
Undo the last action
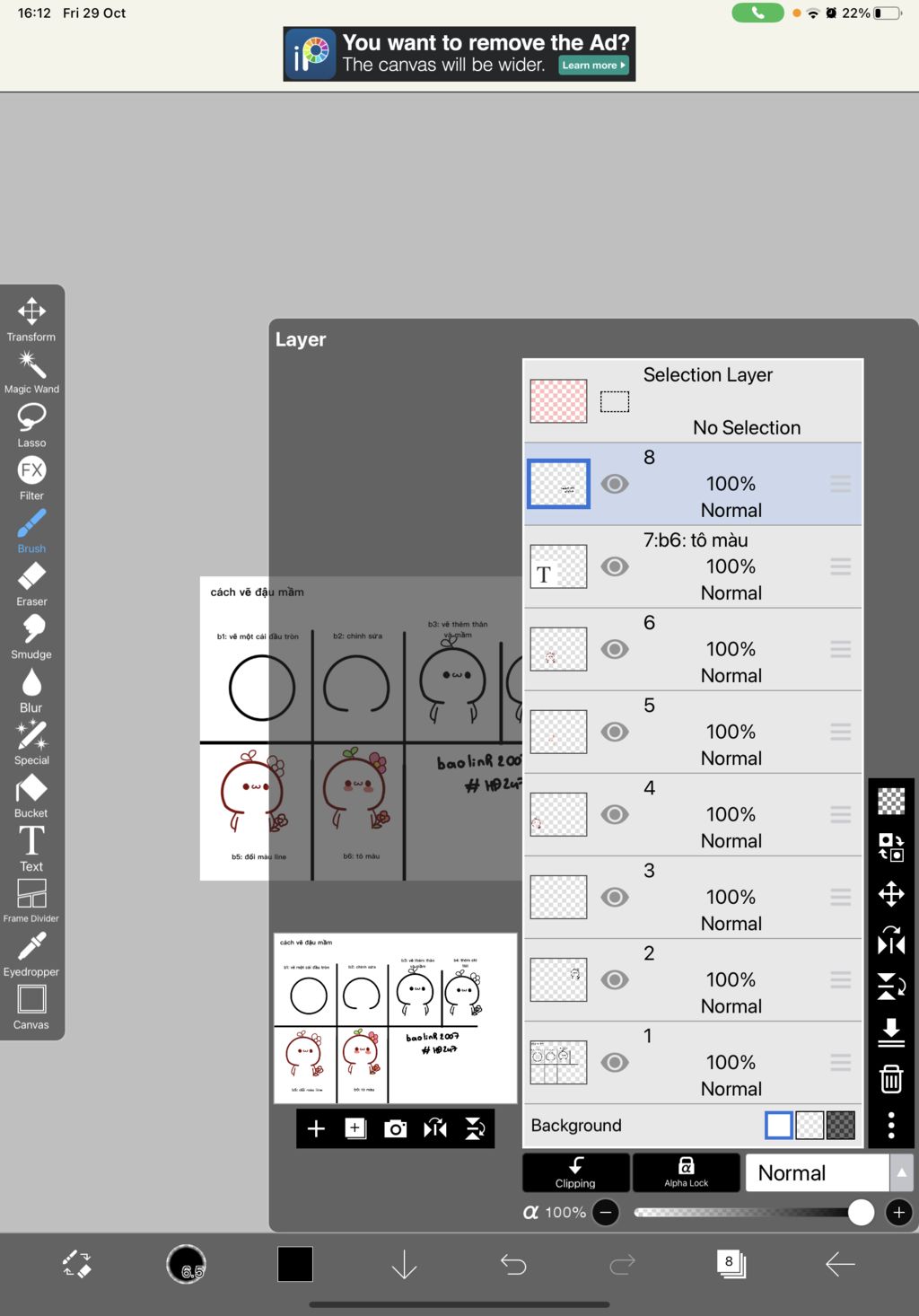513,1264
